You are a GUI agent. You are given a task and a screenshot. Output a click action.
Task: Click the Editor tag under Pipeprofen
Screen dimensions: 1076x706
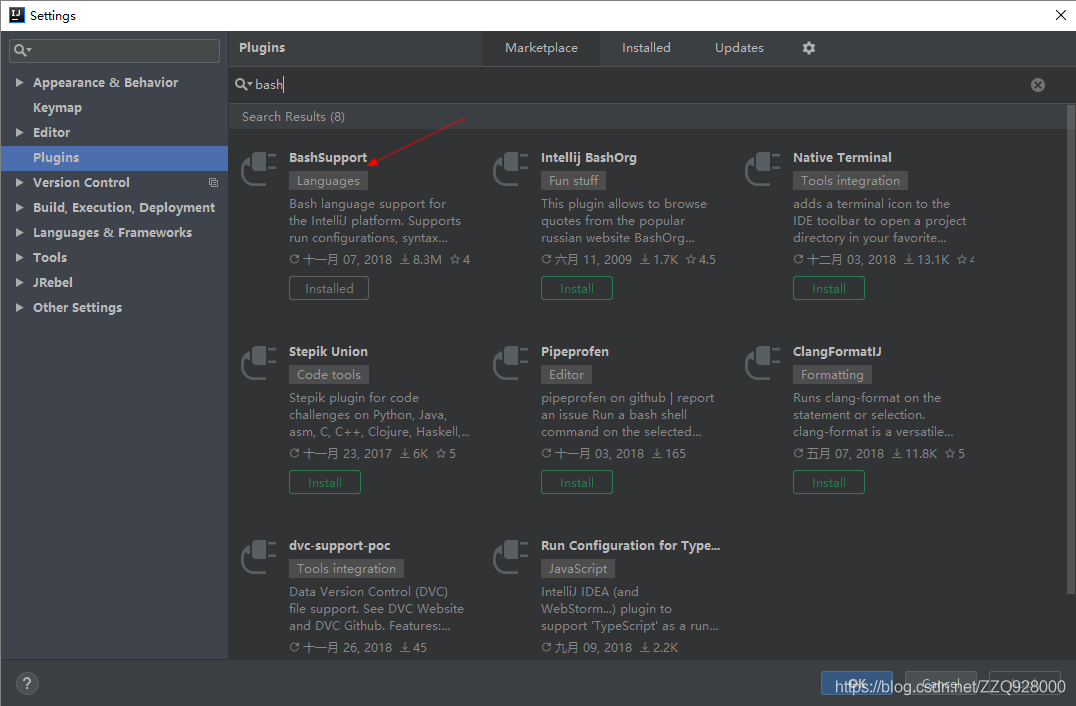pos(566,375)
